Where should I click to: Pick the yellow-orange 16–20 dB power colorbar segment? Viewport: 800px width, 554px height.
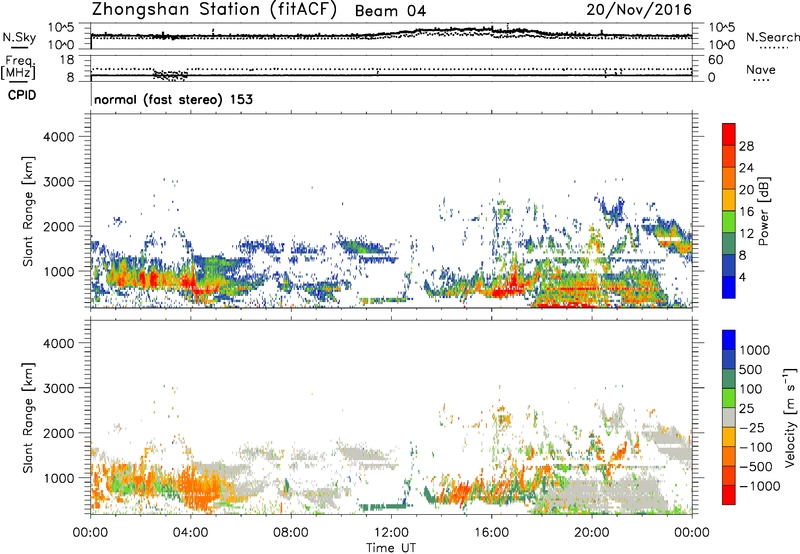729,200
